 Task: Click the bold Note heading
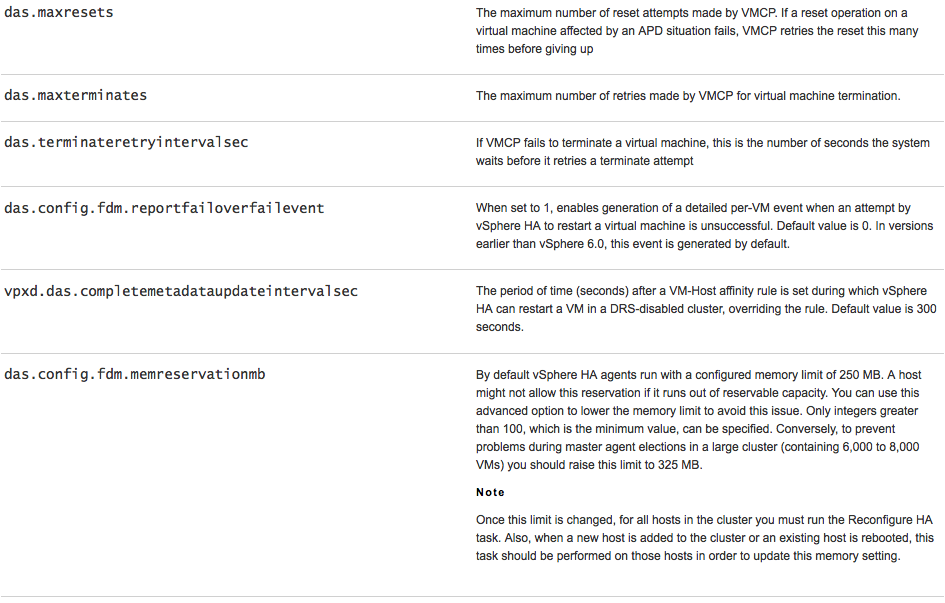tap(490, 492)
